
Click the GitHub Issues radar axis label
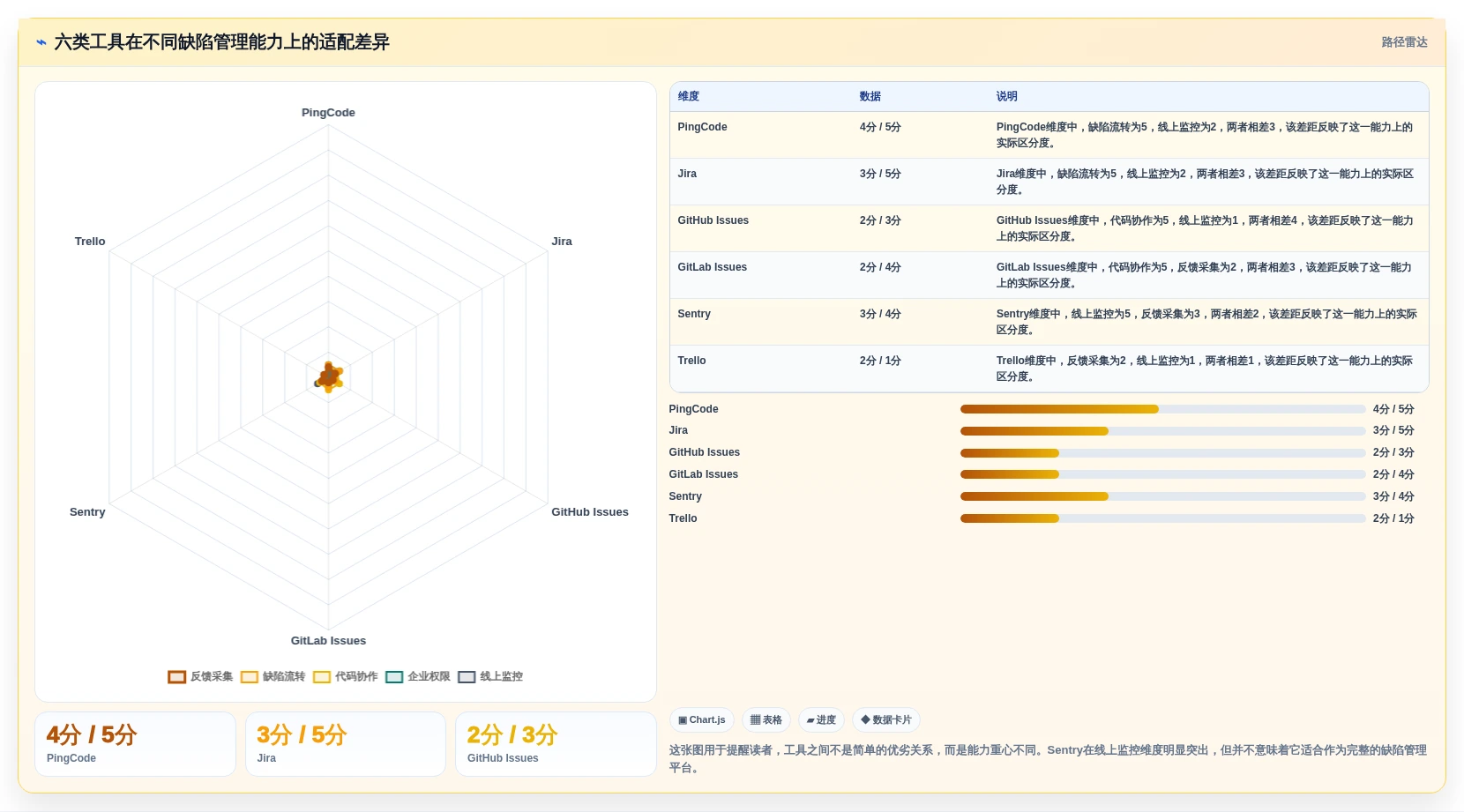590,512
